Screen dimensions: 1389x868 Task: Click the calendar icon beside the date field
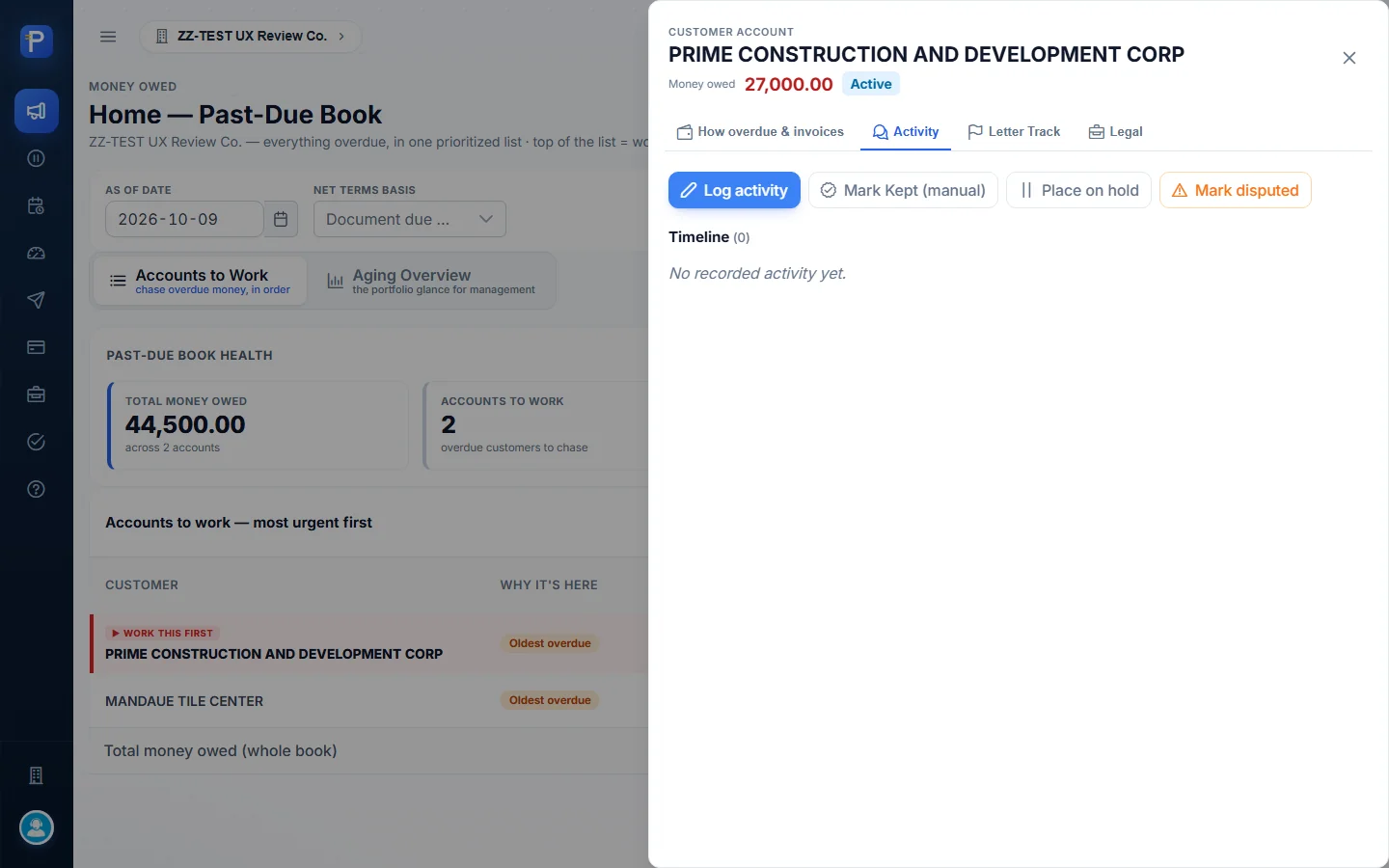point(281,219)
